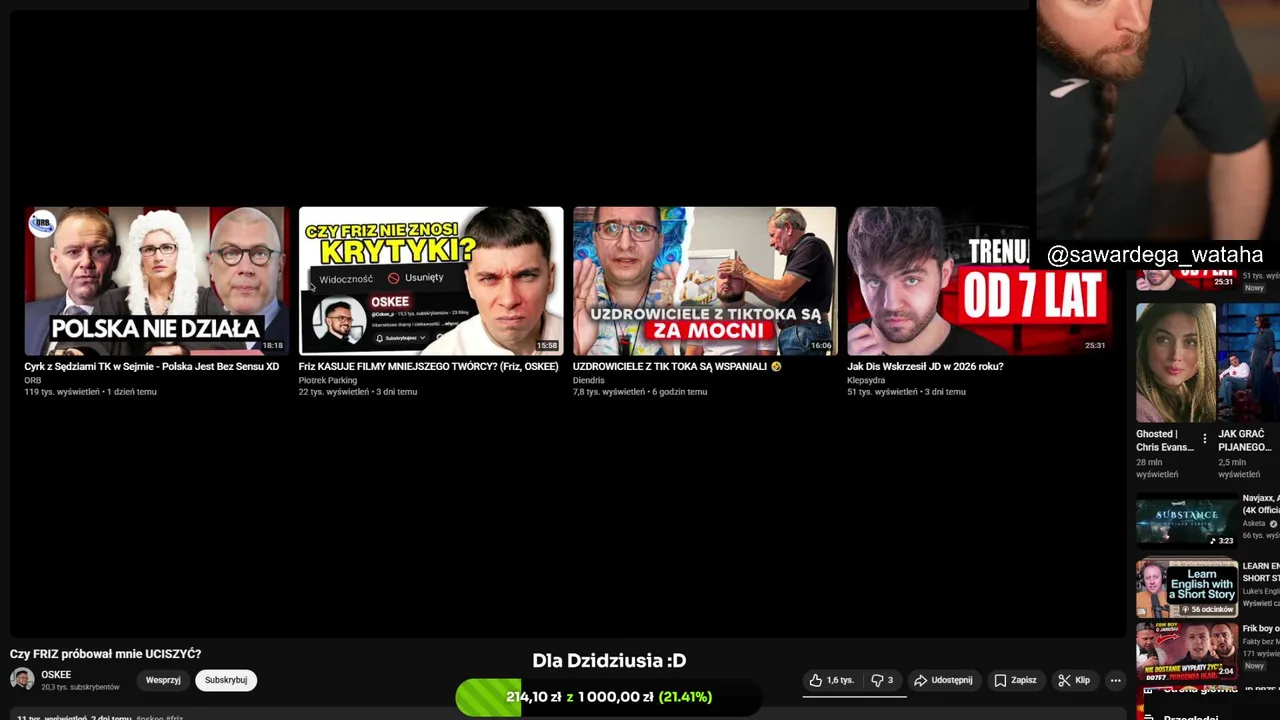Click '20,3 tys. subskrybentów' count
This screenshot has width=1280, height=720.
pyautogui.click(x=80, y=687)
